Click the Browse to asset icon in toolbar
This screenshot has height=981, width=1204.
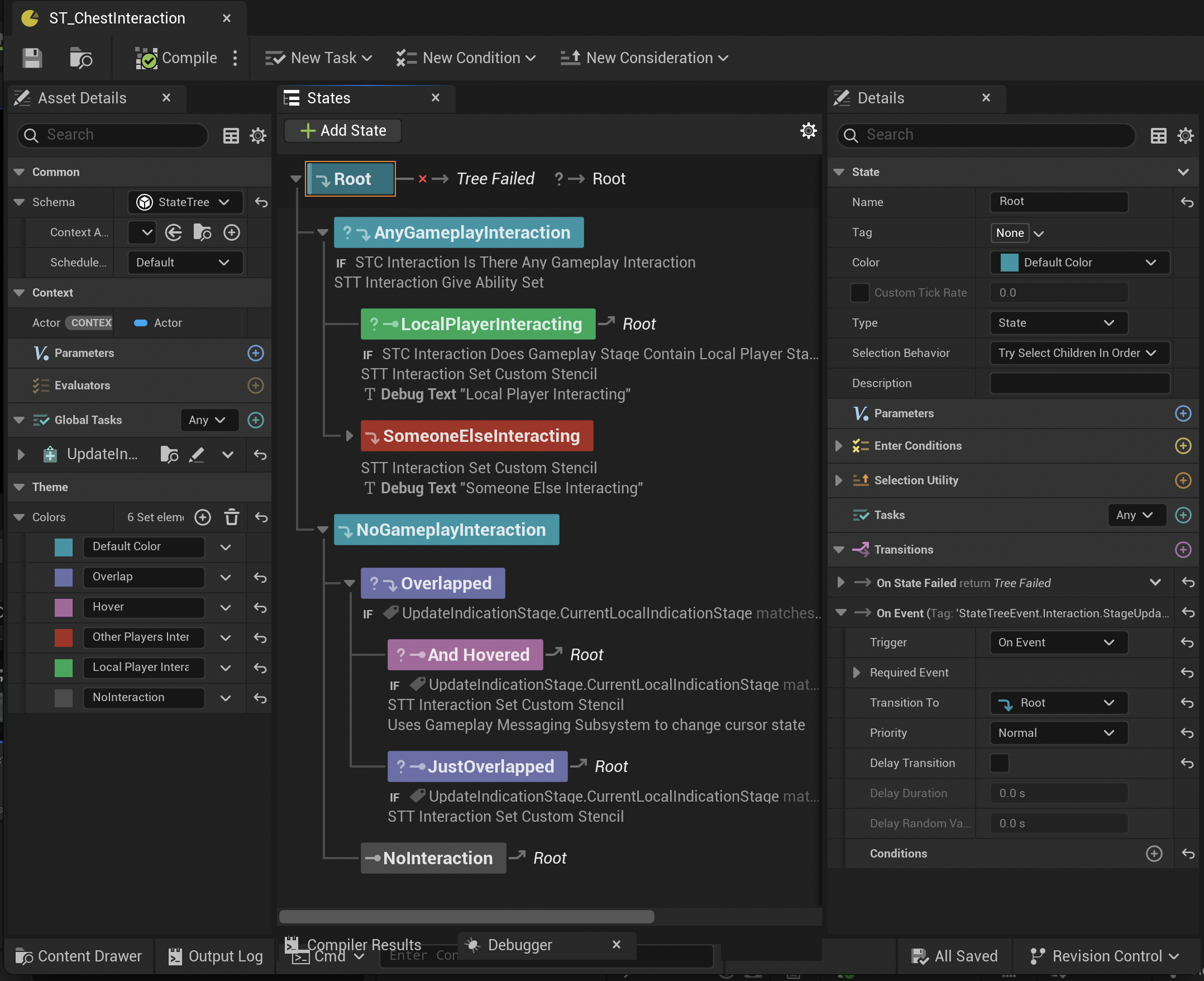tap(80, 58)
